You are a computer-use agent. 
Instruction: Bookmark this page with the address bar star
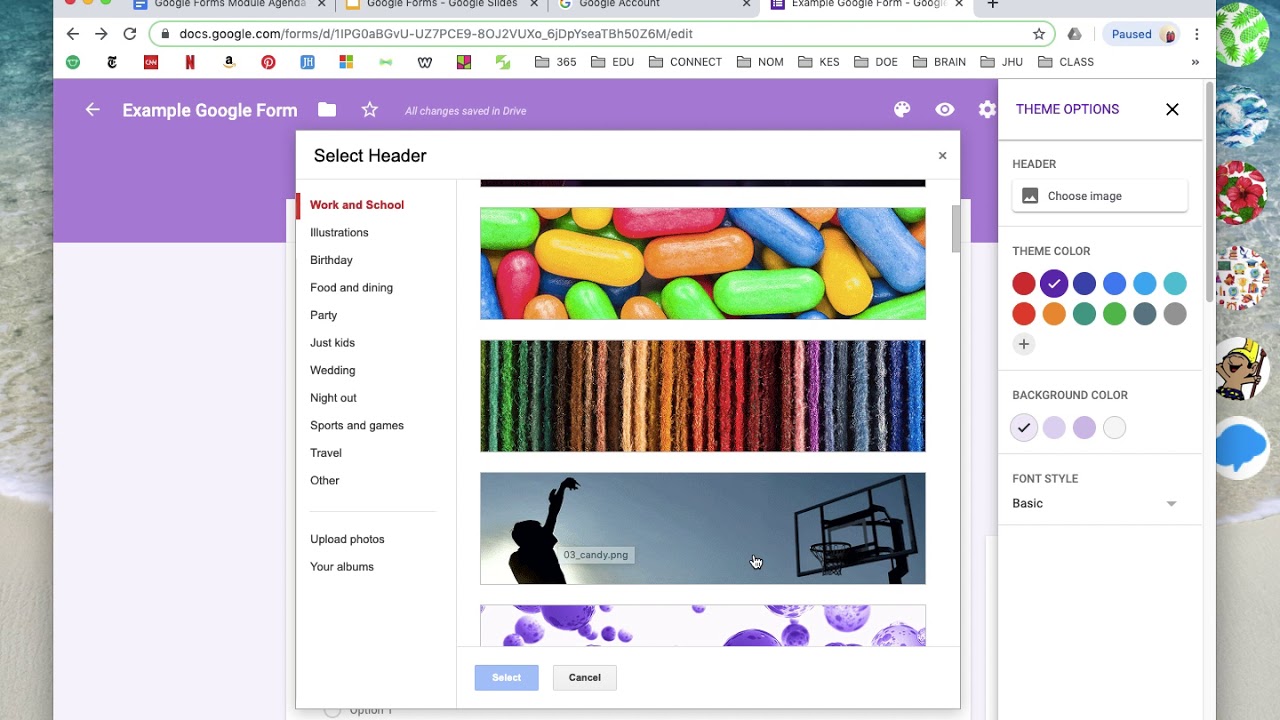1039,34
